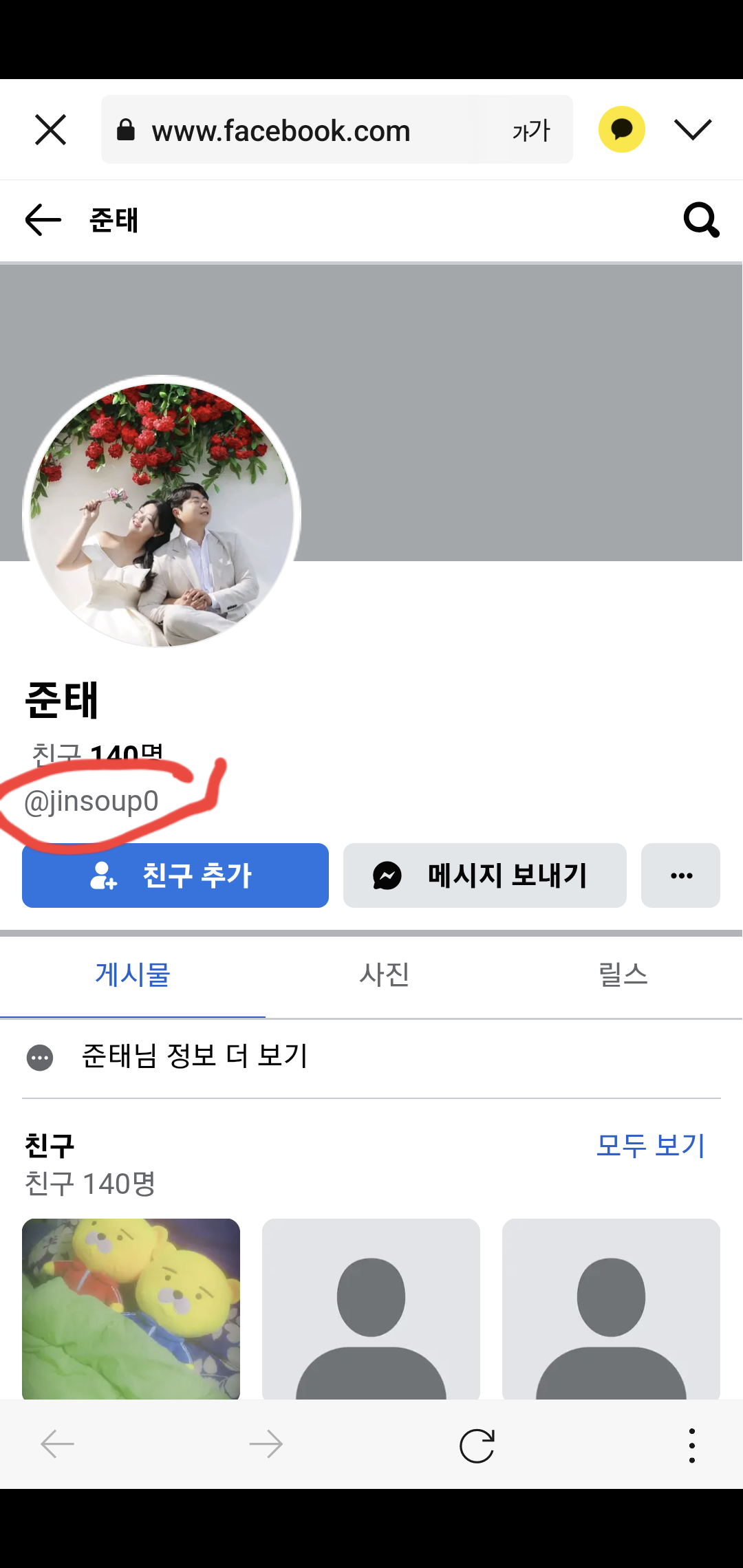Click the browser back arrow at bottom
This screenshot has height=1568, width=743.
click(58, 1444)
